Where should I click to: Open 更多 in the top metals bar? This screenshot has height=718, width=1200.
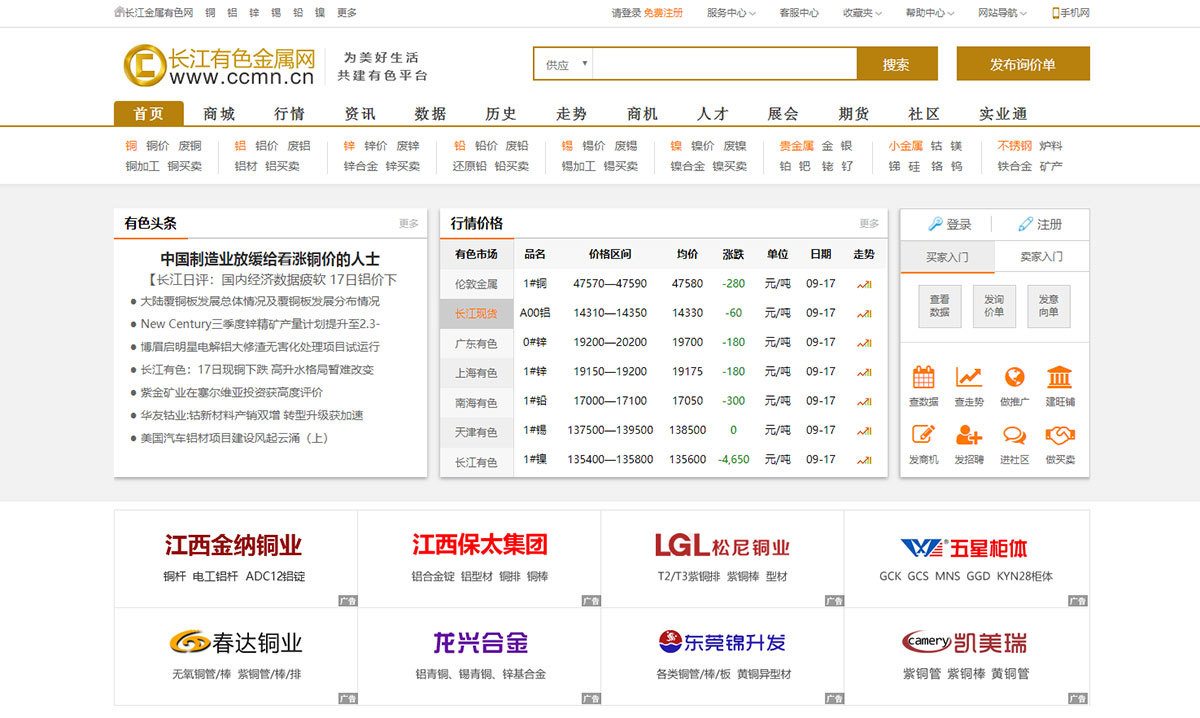[347, 13]
